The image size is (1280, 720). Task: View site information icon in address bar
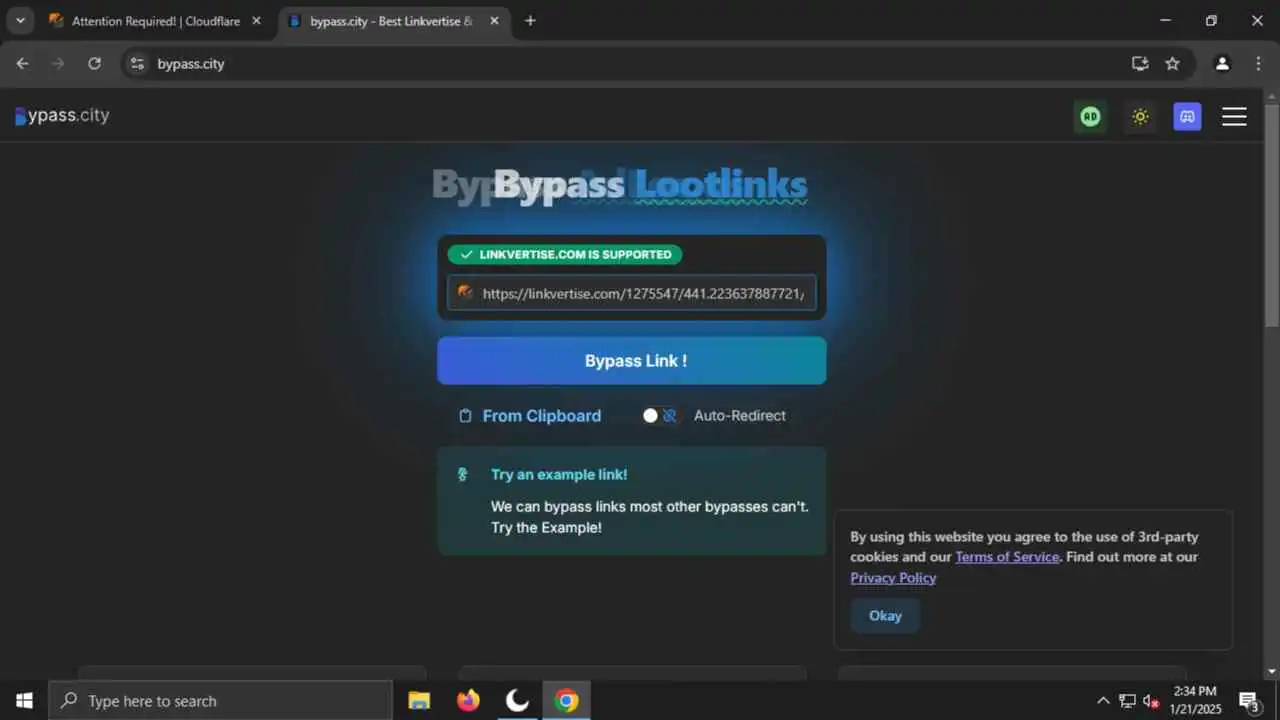(x=138, y=63)
